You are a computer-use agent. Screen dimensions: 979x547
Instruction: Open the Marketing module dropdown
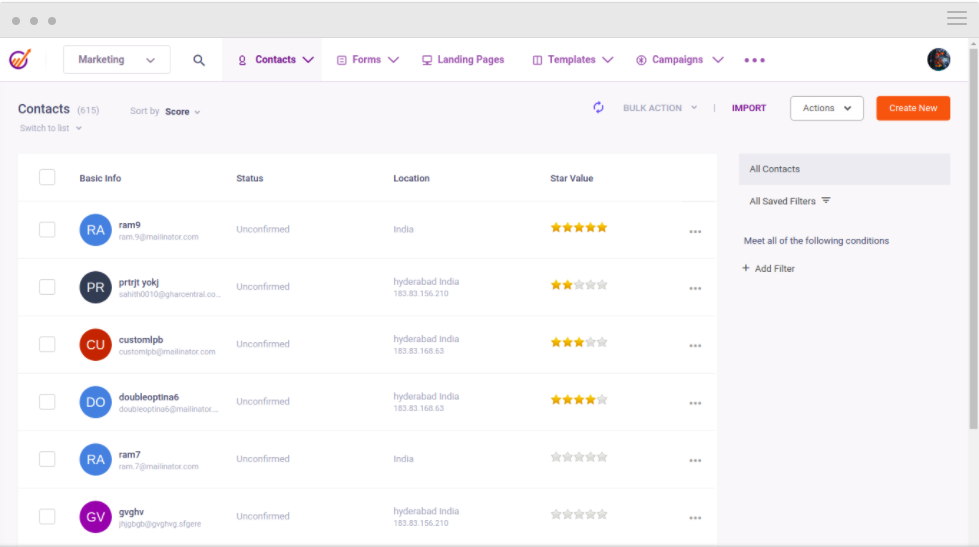[116, 60]
